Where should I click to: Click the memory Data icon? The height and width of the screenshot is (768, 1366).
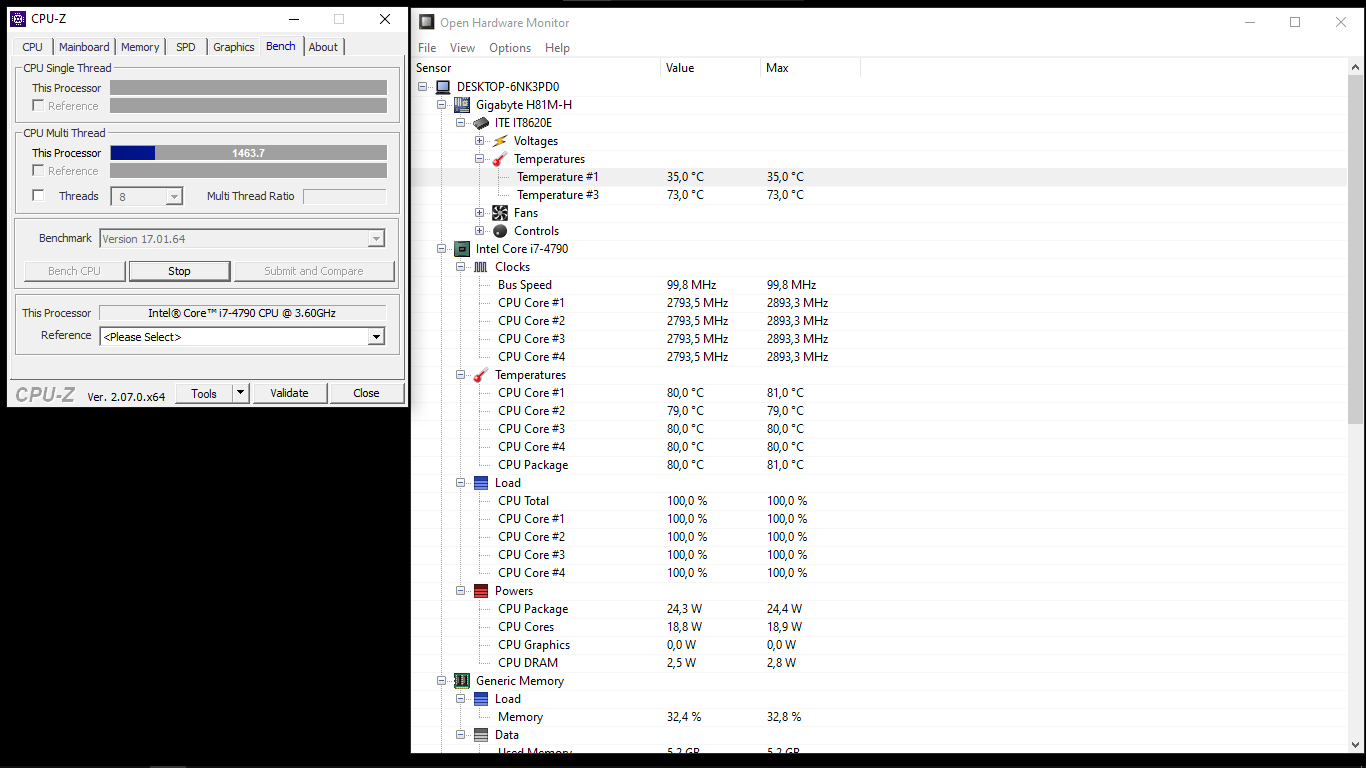pos(481,735)
